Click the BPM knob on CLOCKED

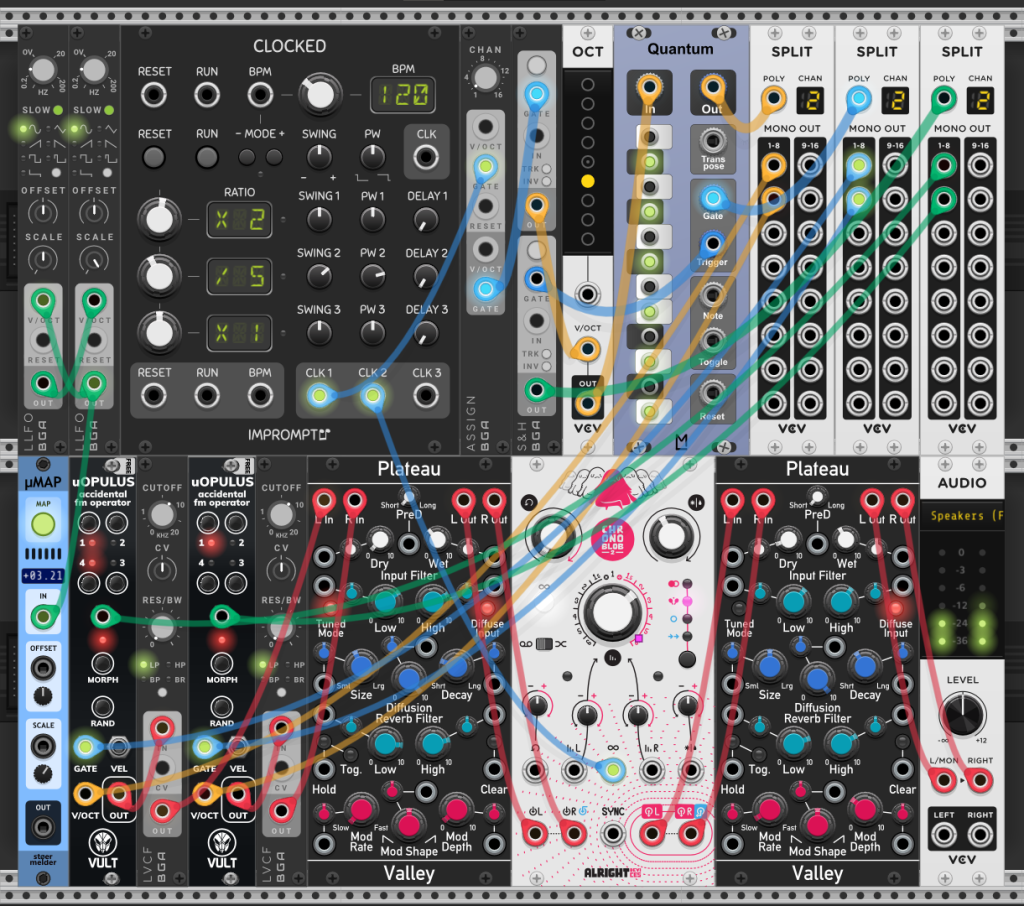pyautogui.click(x=320, y=95)
